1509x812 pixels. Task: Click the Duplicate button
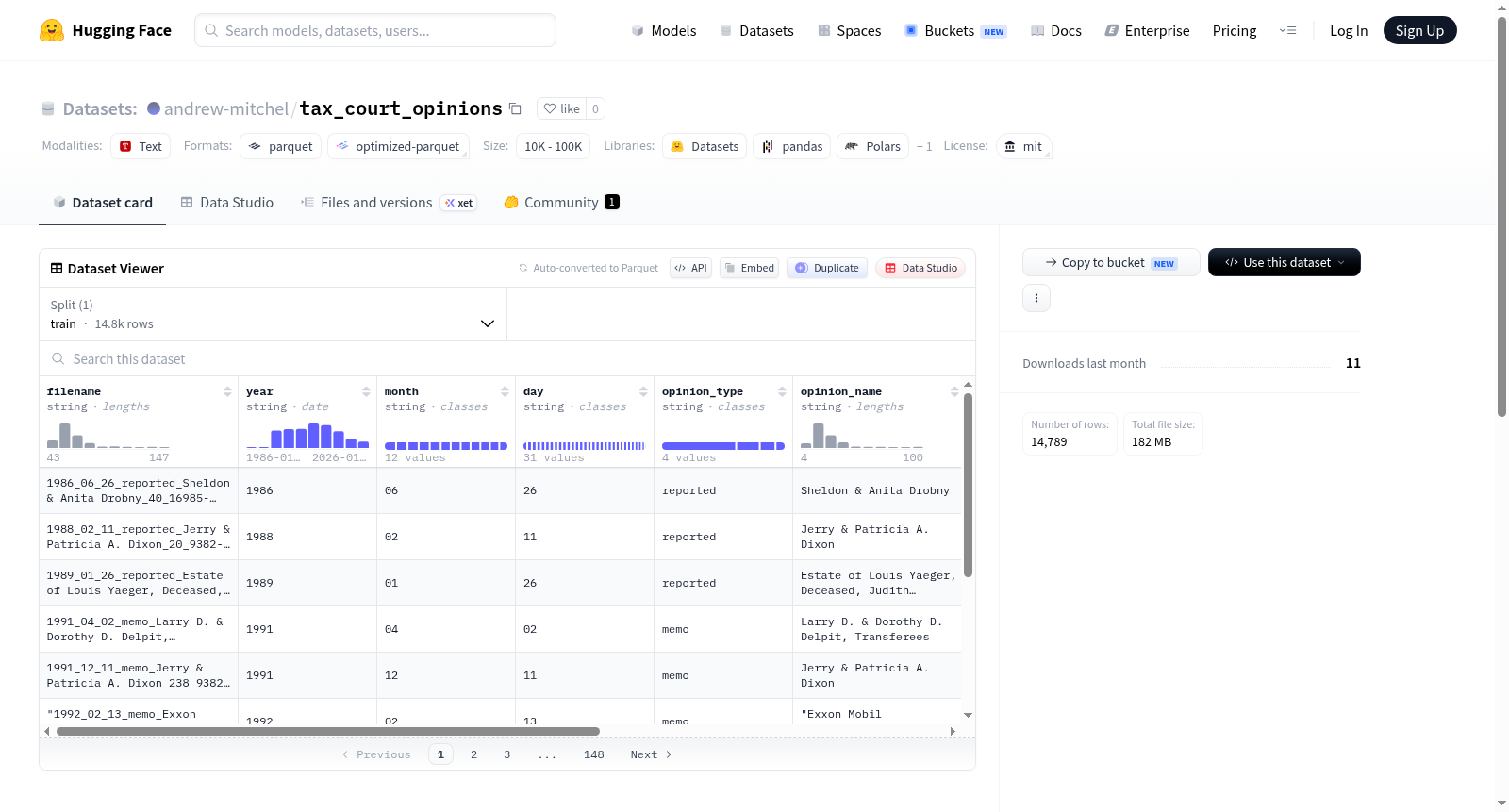coord(827,268)
